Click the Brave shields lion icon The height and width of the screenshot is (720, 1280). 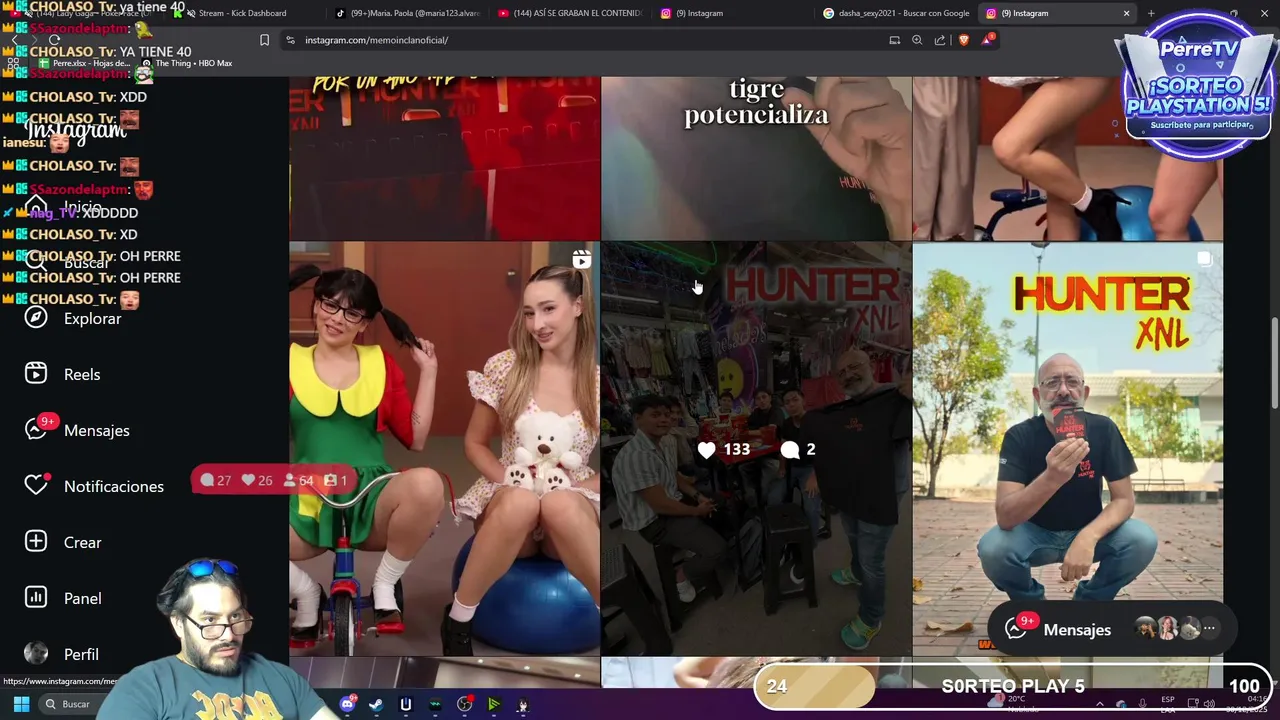coord(964,40)
